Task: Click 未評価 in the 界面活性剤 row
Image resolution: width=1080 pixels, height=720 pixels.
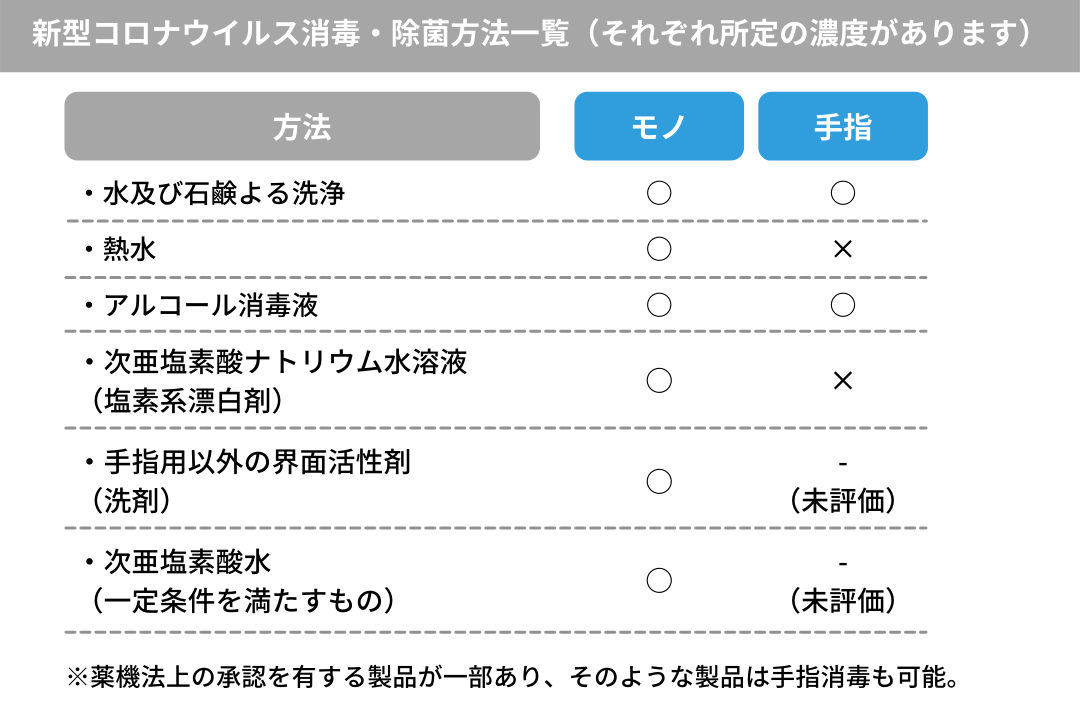Action: point(842,501)
